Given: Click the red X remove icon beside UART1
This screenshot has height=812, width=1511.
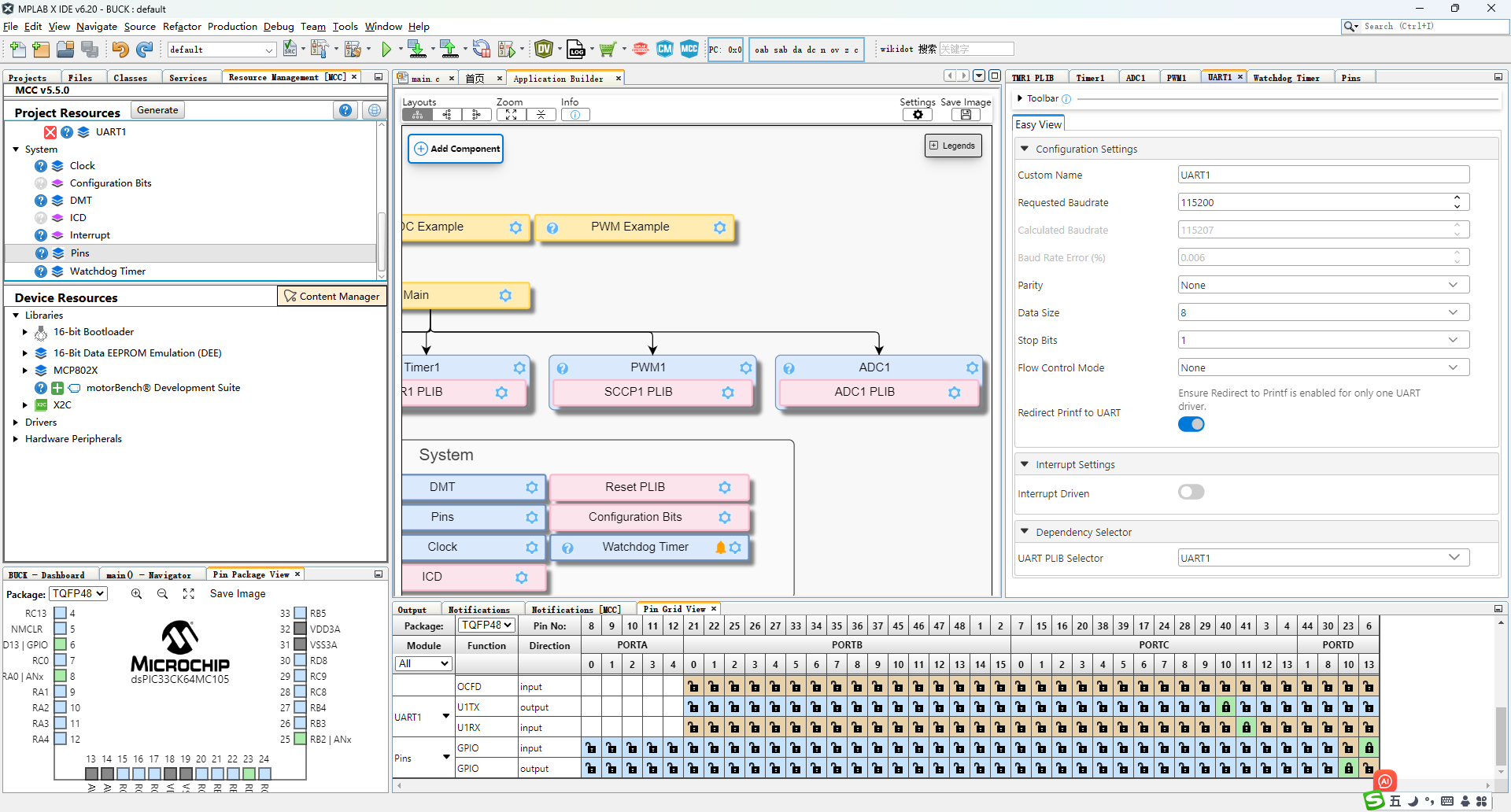Looking at the screenshot, I should pos(50,132).
